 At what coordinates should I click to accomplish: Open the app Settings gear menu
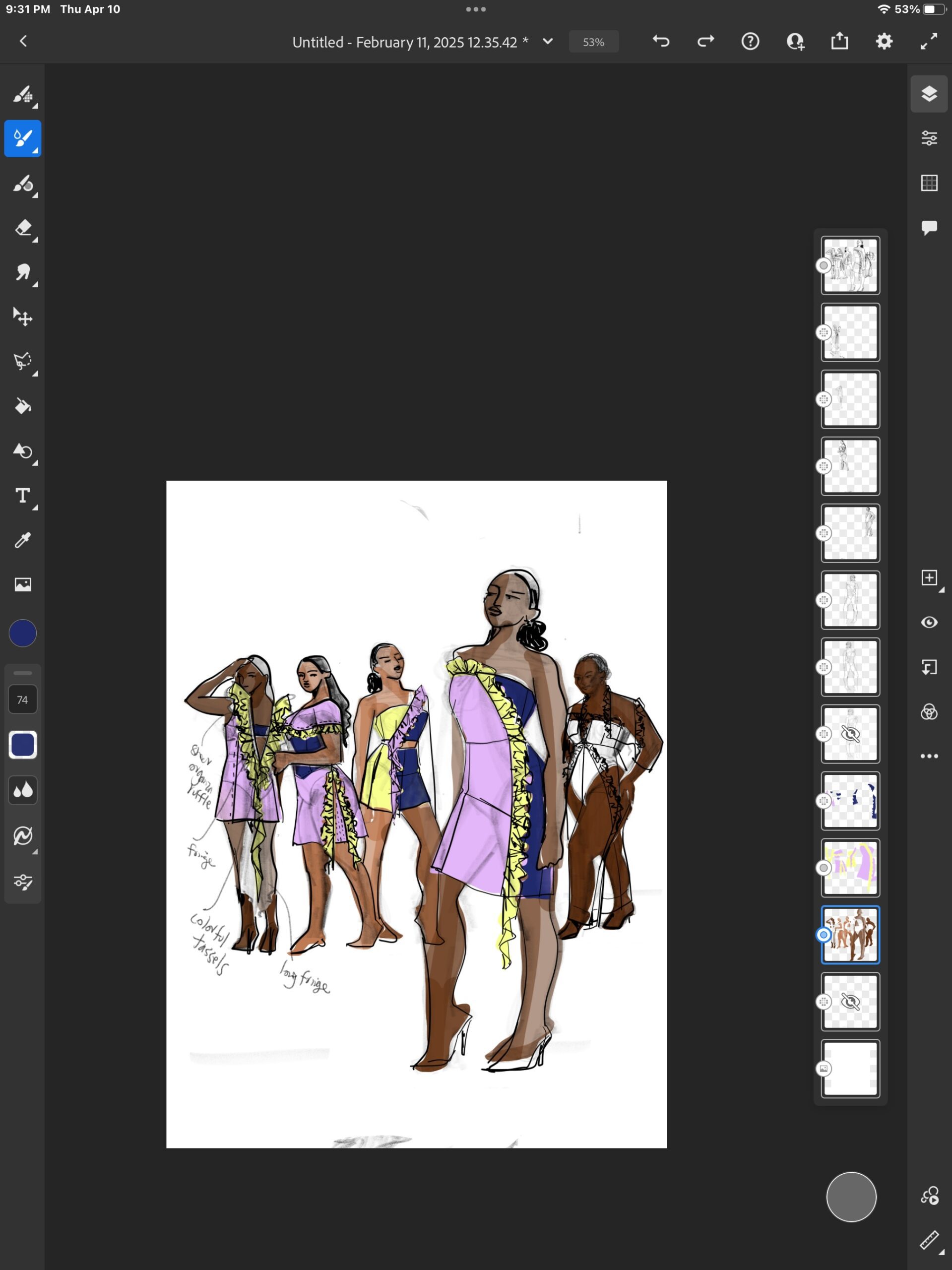tap(884, 41)
